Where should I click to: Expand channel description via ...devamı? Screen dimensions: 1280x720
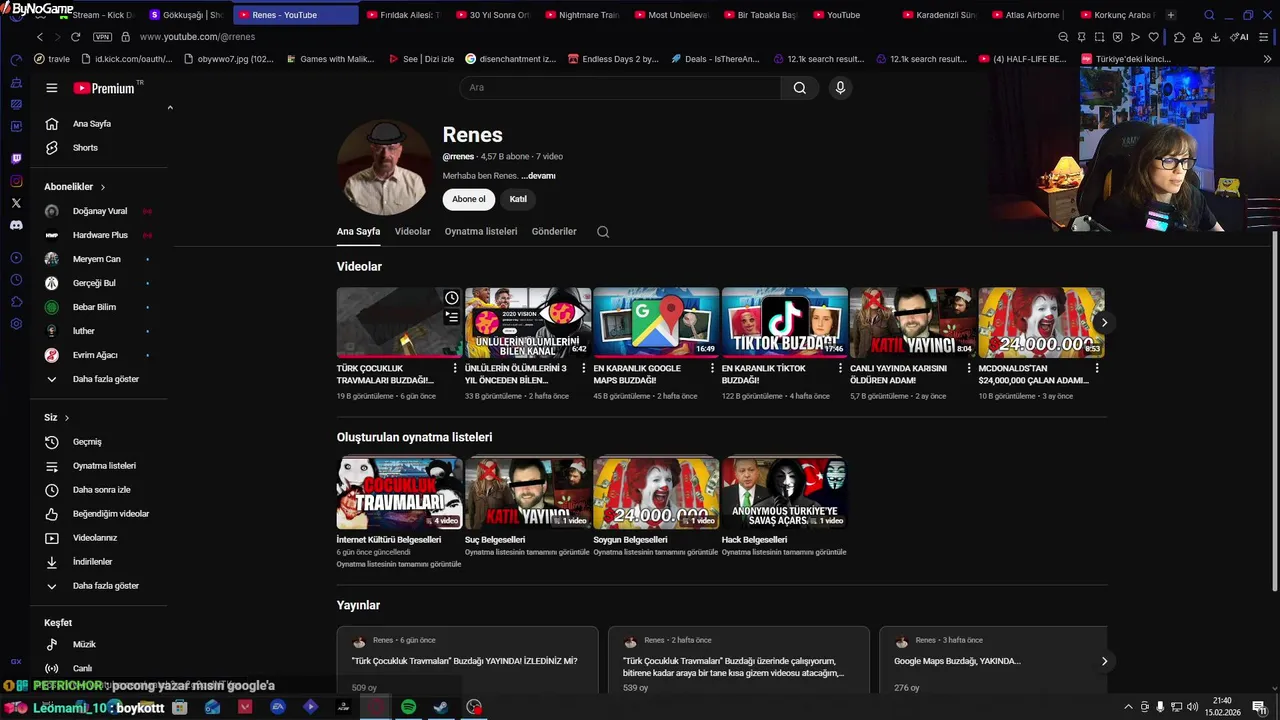(x=538, y=176)
